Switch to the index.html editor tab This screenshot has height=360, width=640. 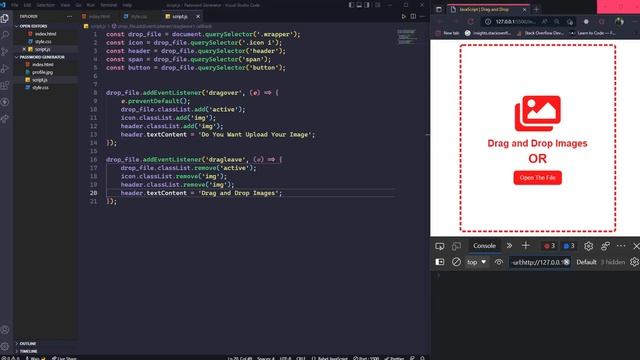pos(99,16)
